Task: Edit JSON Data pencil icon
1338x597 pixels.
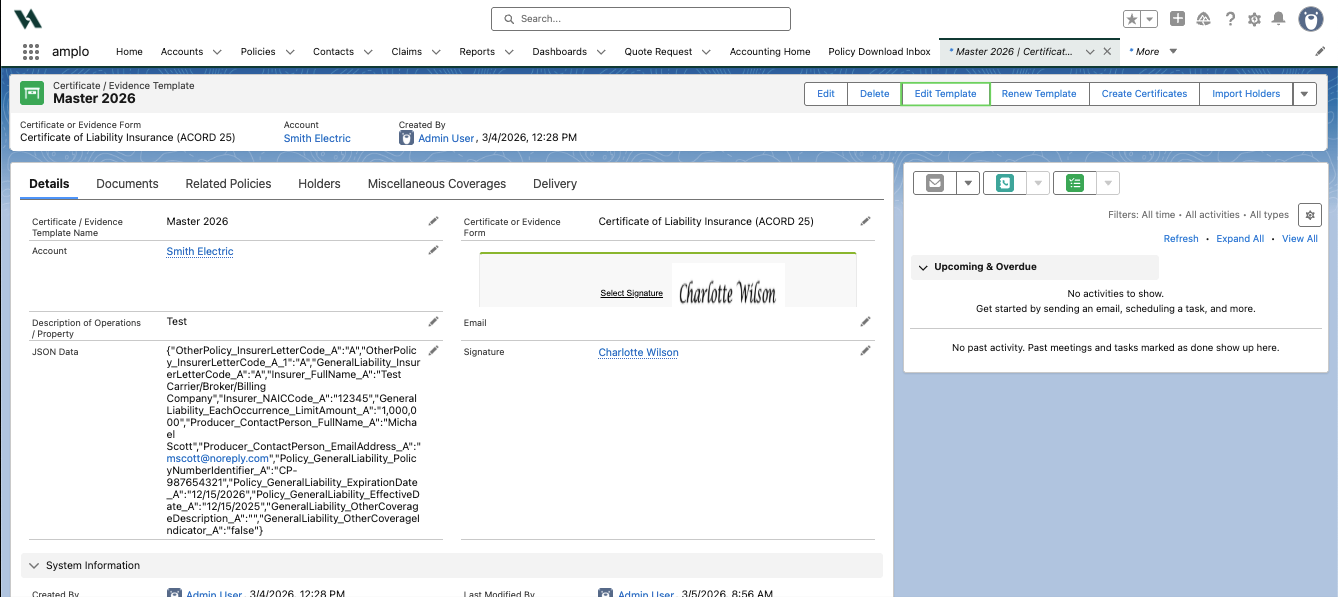Action: coord(433,350)
